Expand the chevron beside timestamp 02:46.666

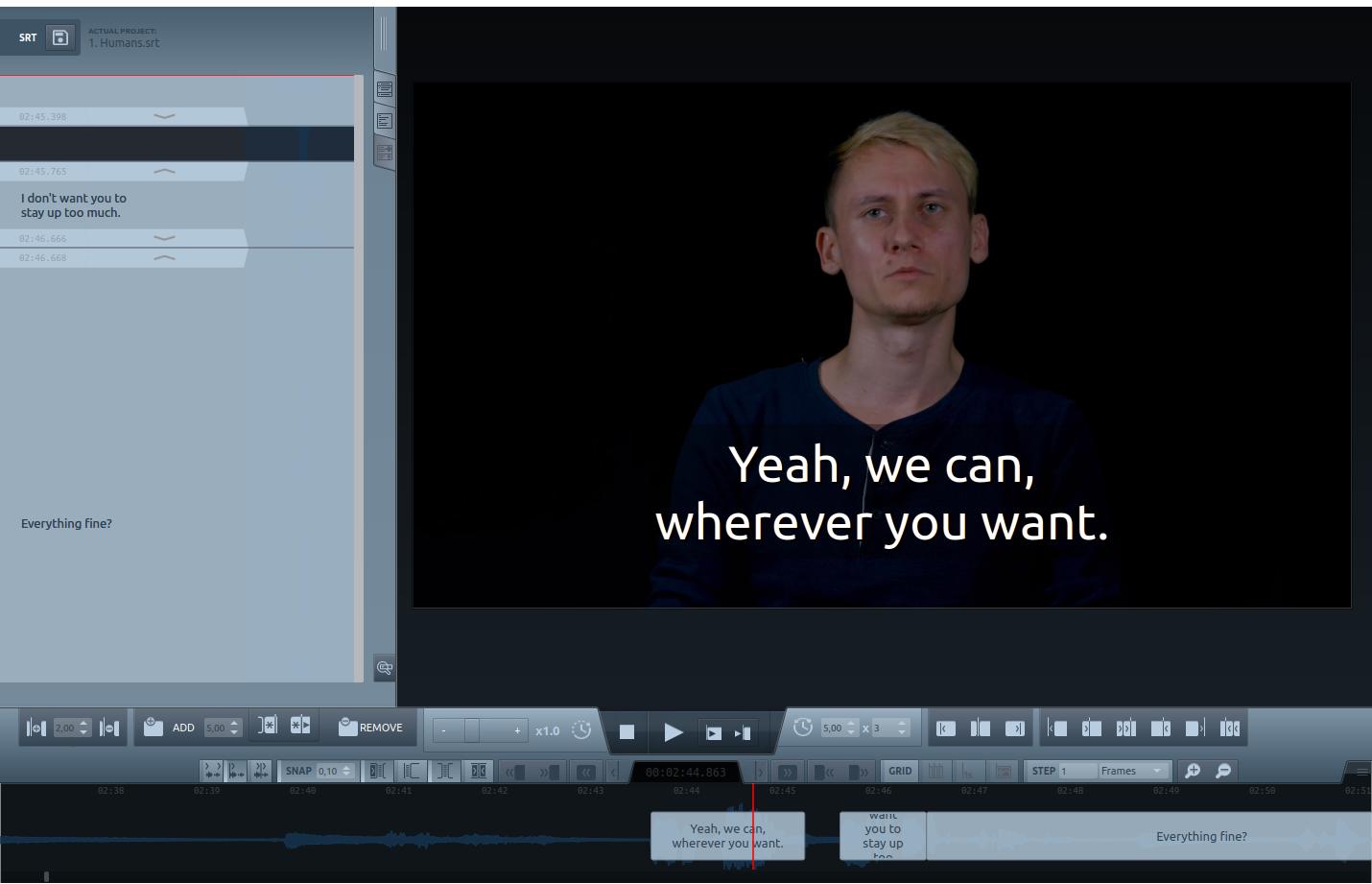(165, 238)
